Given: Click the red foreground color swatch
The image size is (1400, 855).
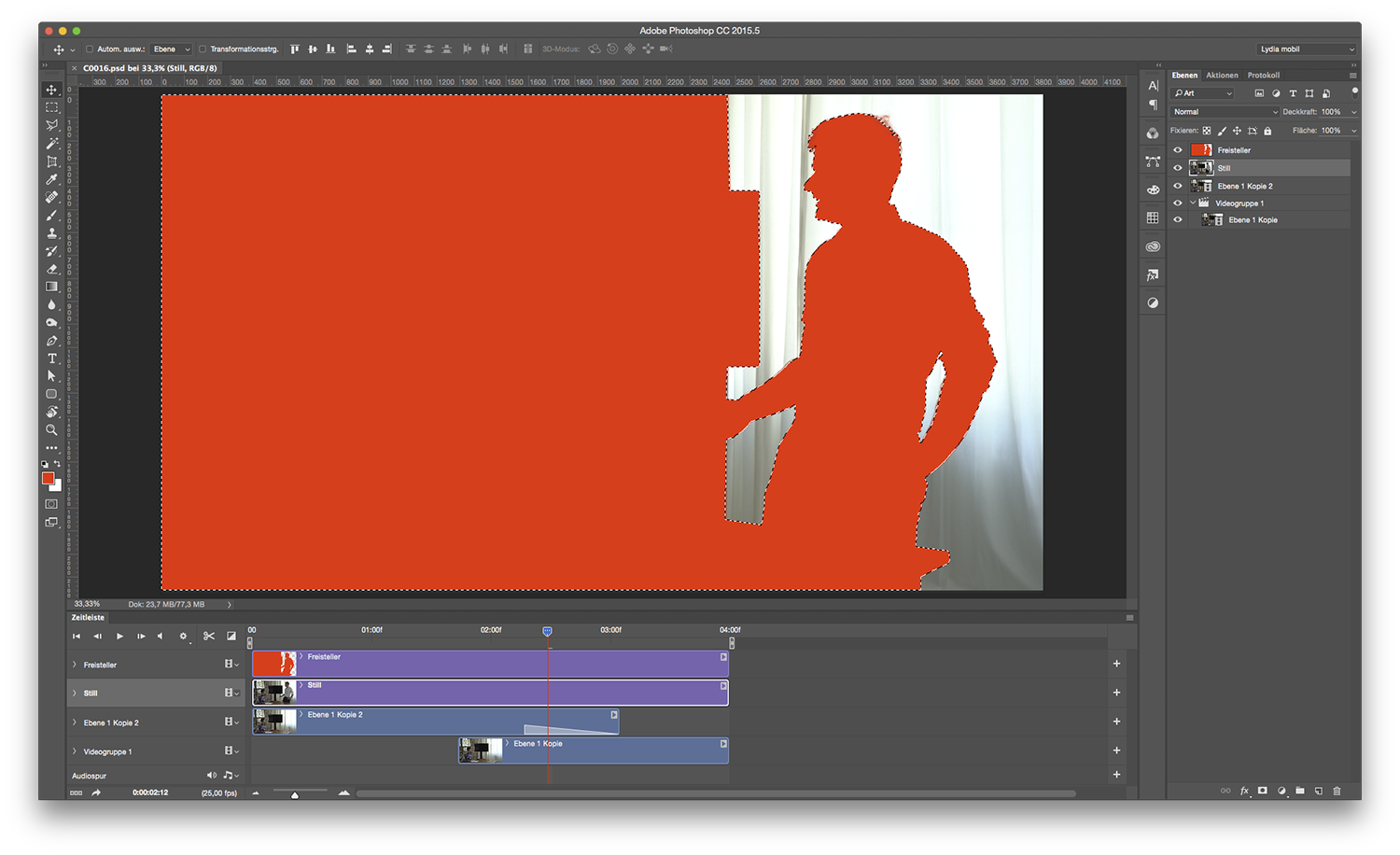Looking at the screenshot, I should point(48,478).
